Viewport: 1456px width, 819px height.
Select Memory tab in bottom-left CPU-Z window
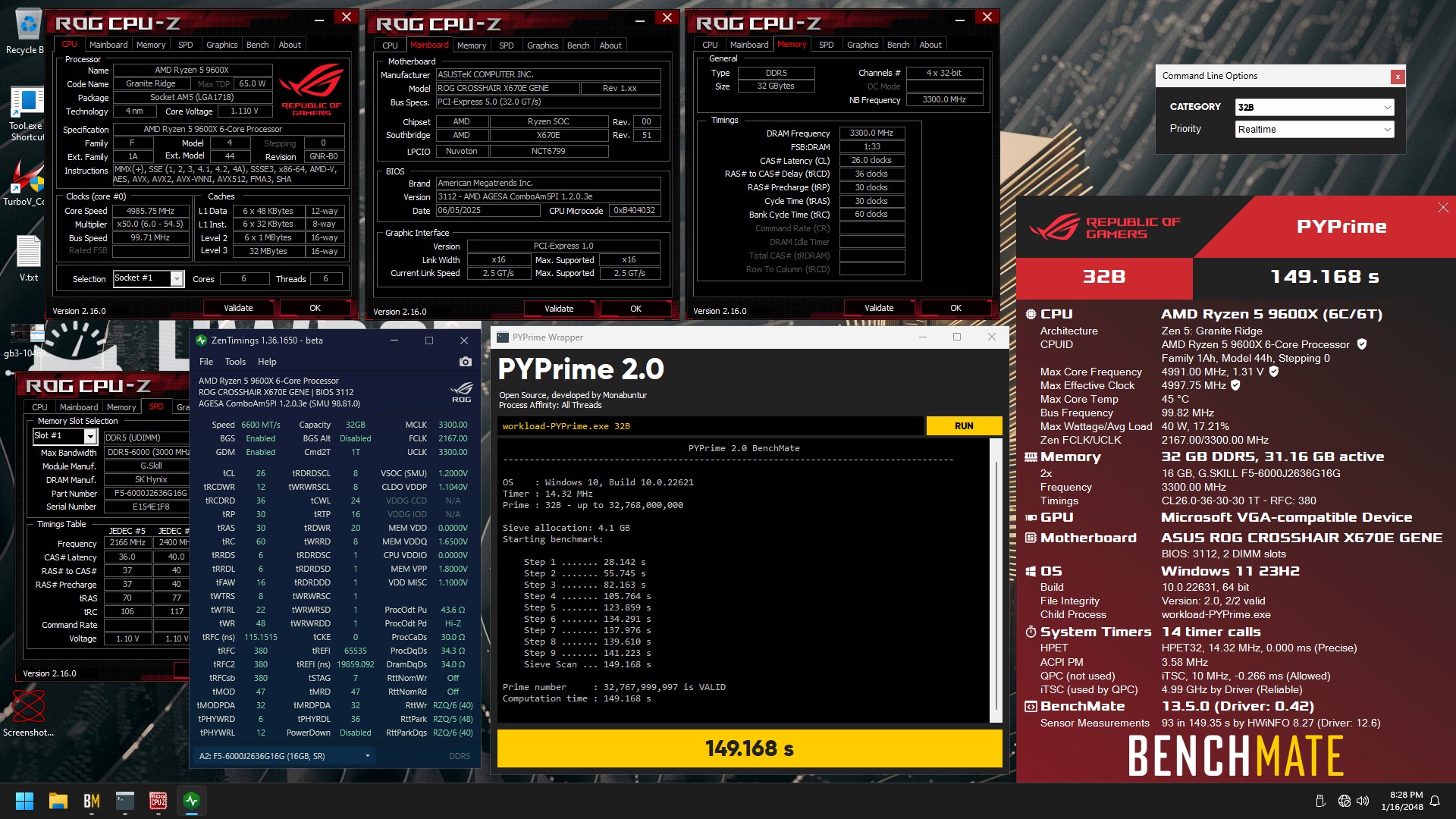click(x=121, y=407)
